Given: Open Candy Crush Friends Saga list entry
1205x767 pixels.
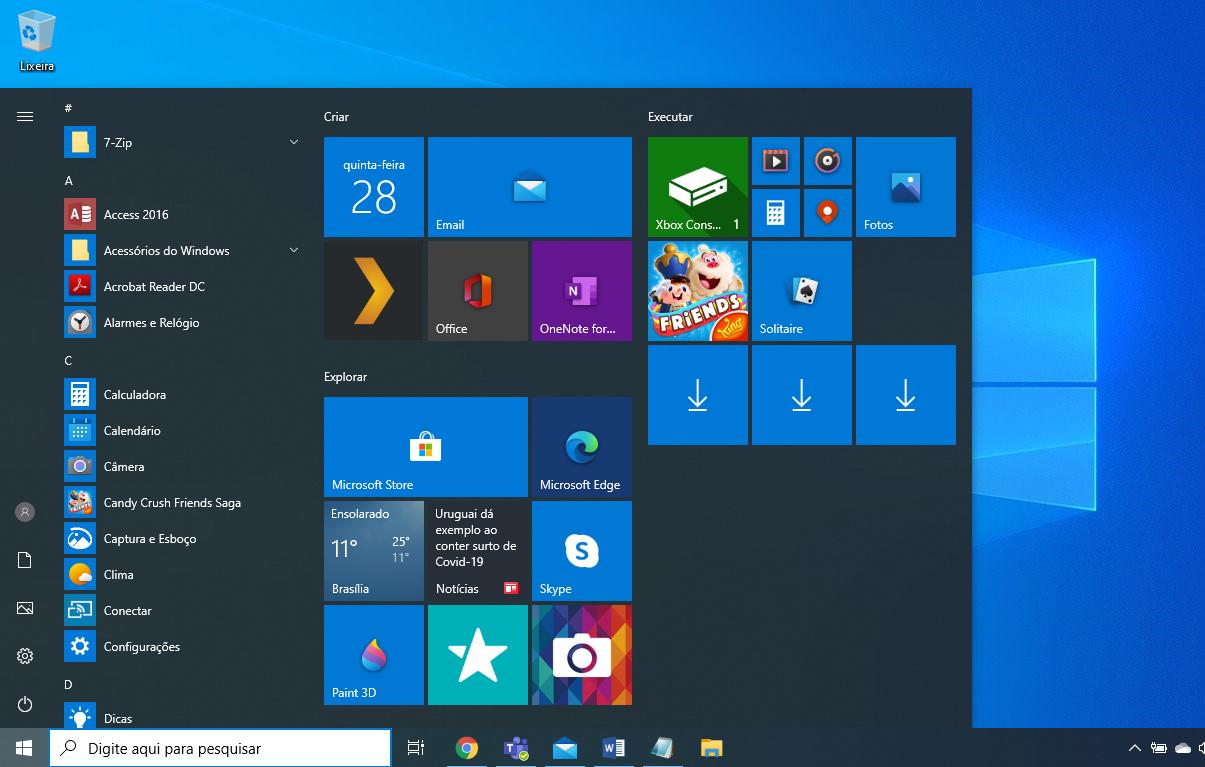Looking at the screenshot, I should click(x=184, y=503).
